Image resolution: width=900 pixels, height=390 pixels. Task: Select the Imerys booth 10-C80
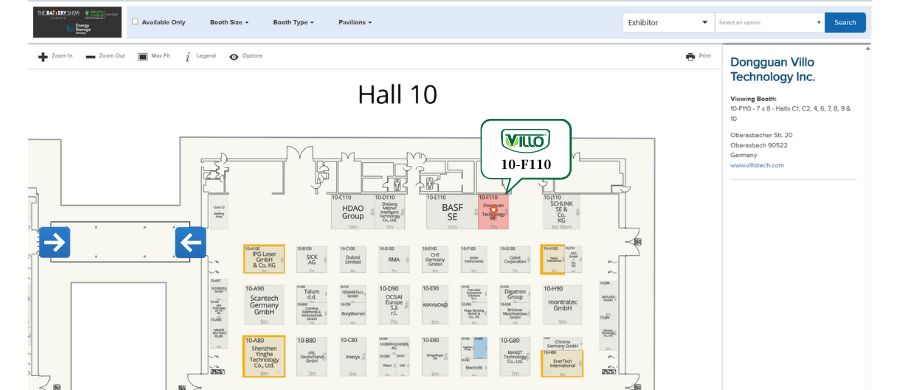pos(352,357)
